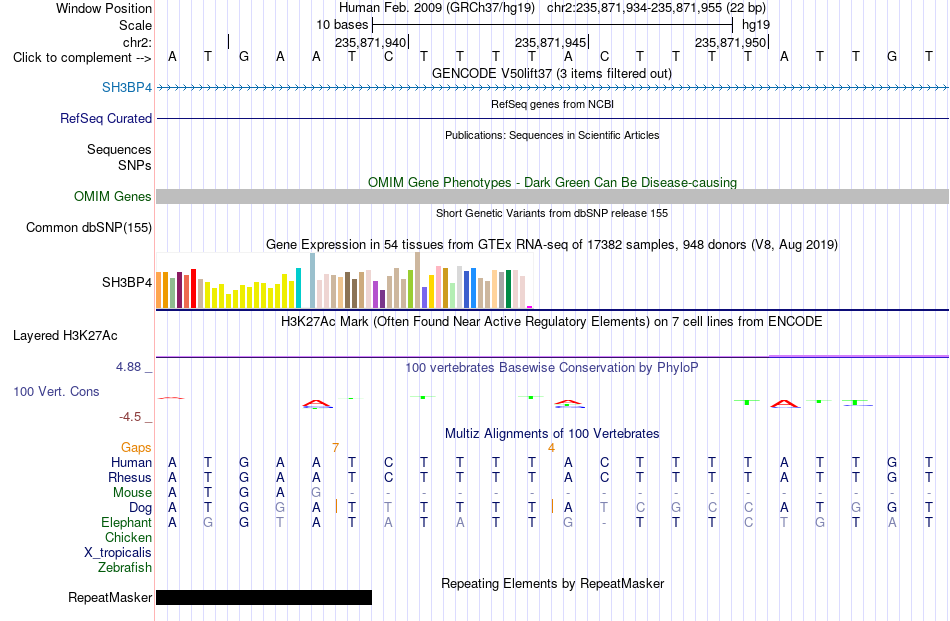Click the 'Gene Expression in 54 tissues' title
Image resolution: width=950 pixels, height=621 pixels.
pyautogui.click(x=552, y=245)
